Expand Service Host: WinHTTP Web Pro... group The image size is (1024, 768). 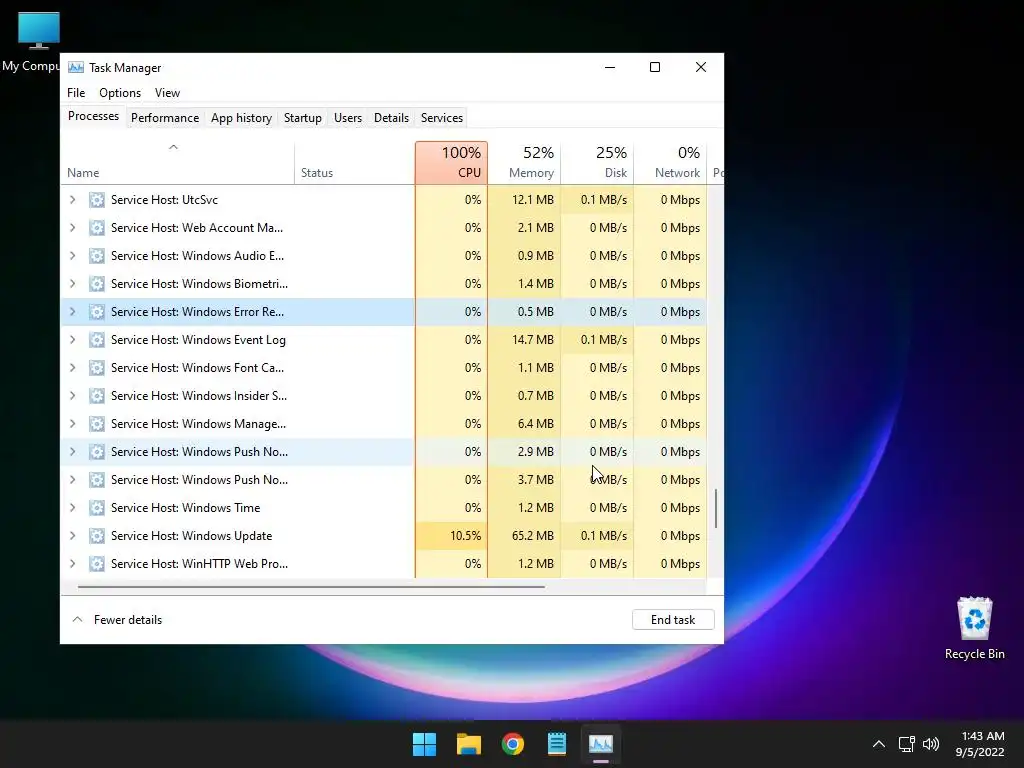pos(72,564)
